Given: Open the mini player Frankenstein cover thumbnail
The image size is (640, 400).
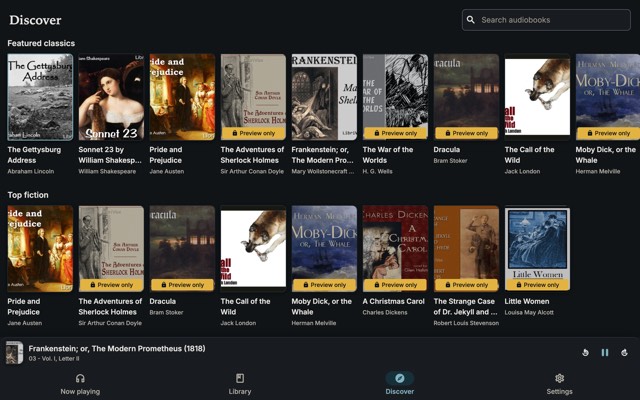Looking at the screenshot, I should pos(14,353).
